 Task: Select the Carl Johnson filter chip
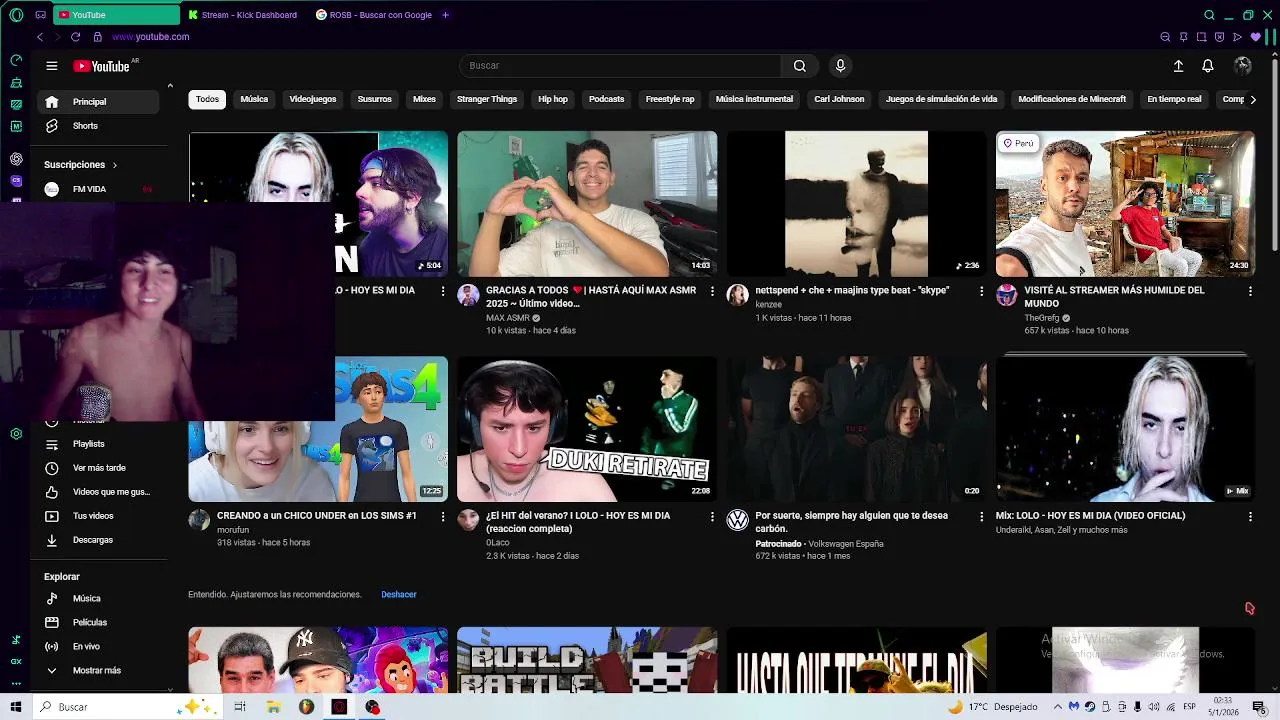coord(839,99)
